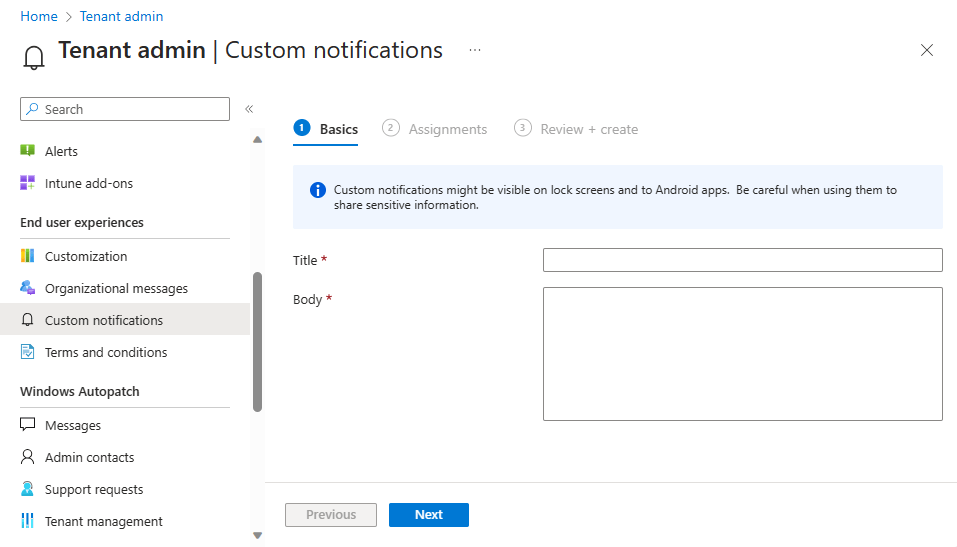Open Customization via its colorful icon
957x547 pixels.
[28, 256]
